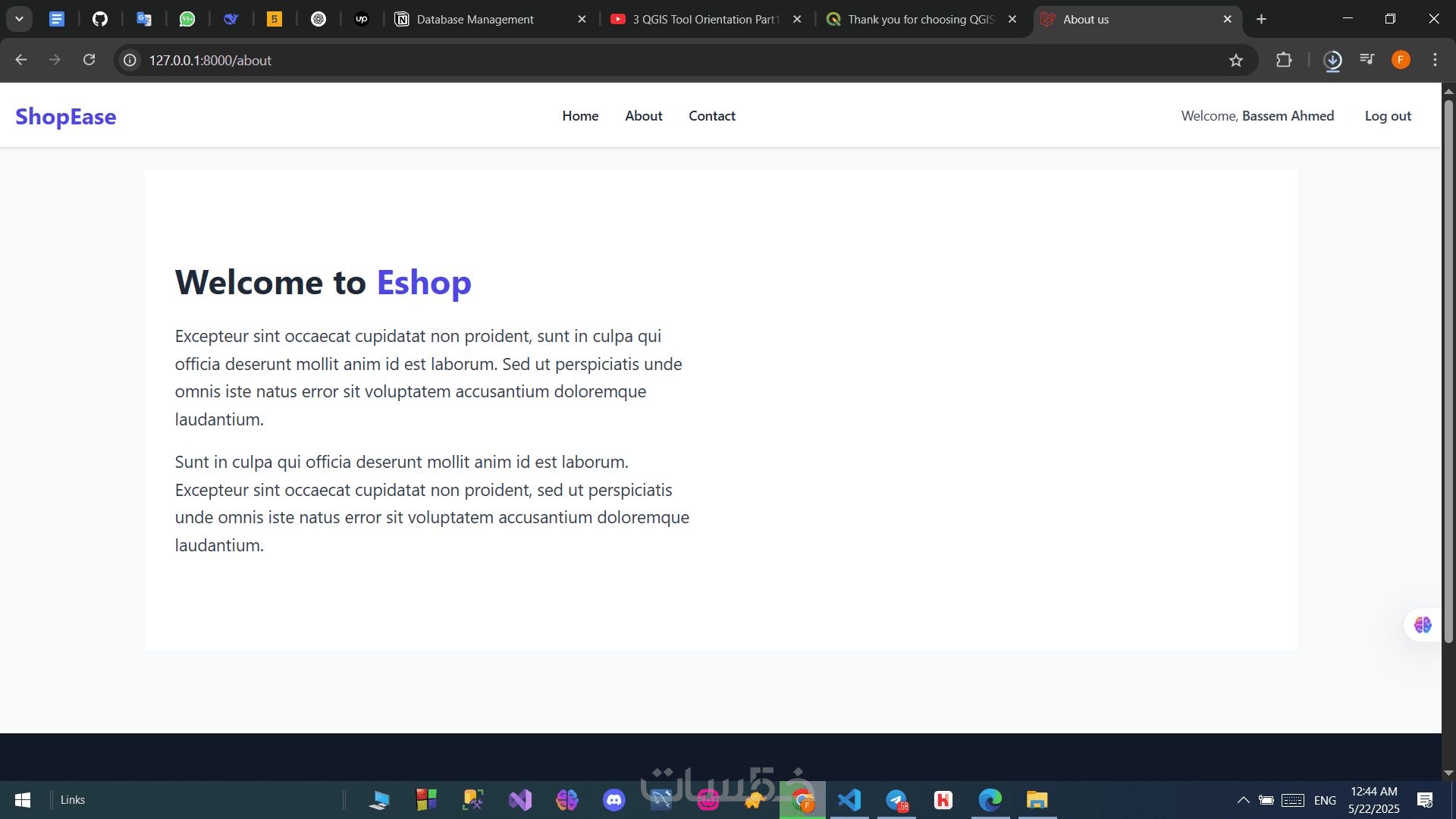Open the Extensions puzzle icon
Image resolution: width=1456 pixels, height=819 pixels.
1284,60
